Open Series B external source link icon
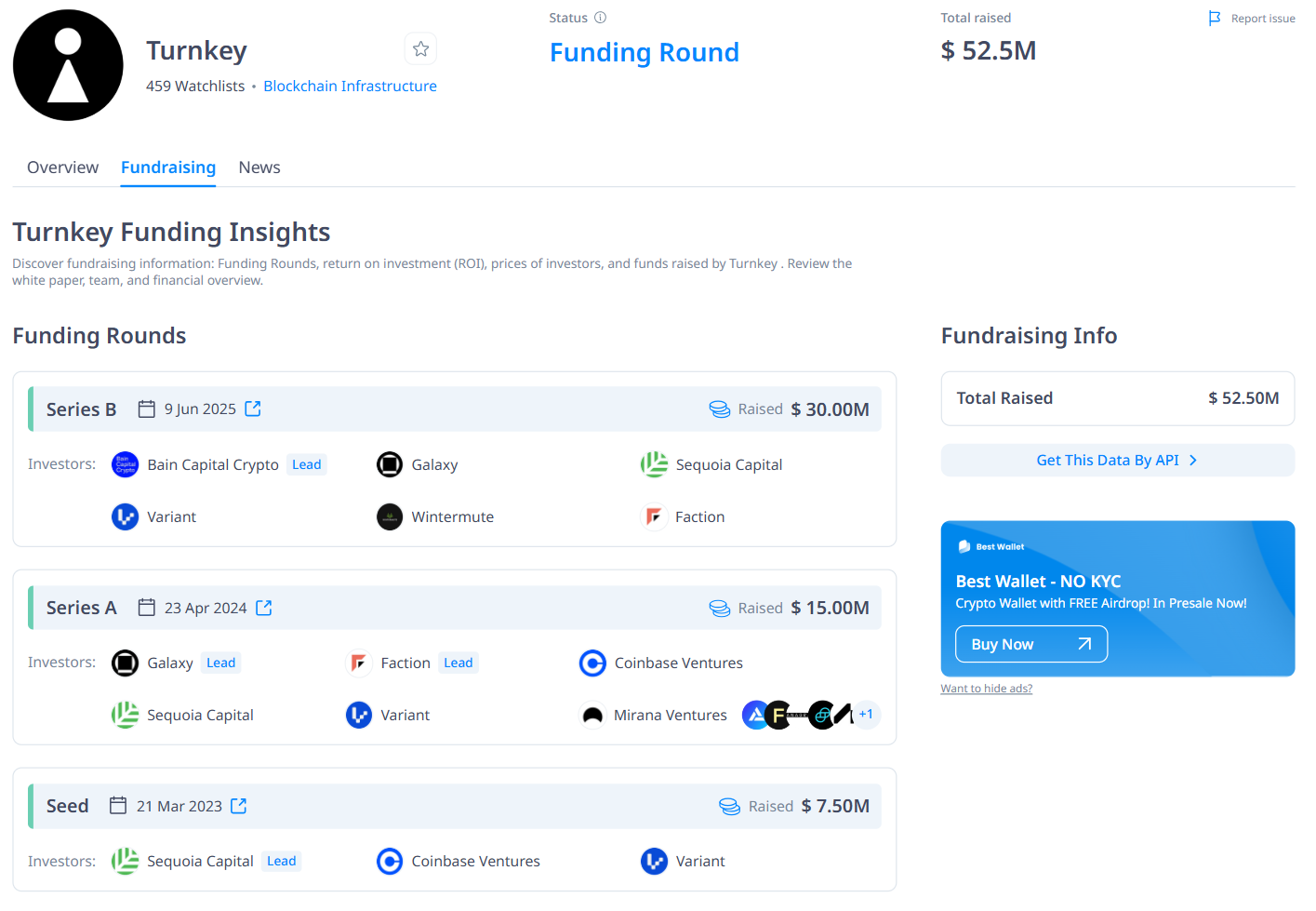1316x911 pixels. point(253,409)
